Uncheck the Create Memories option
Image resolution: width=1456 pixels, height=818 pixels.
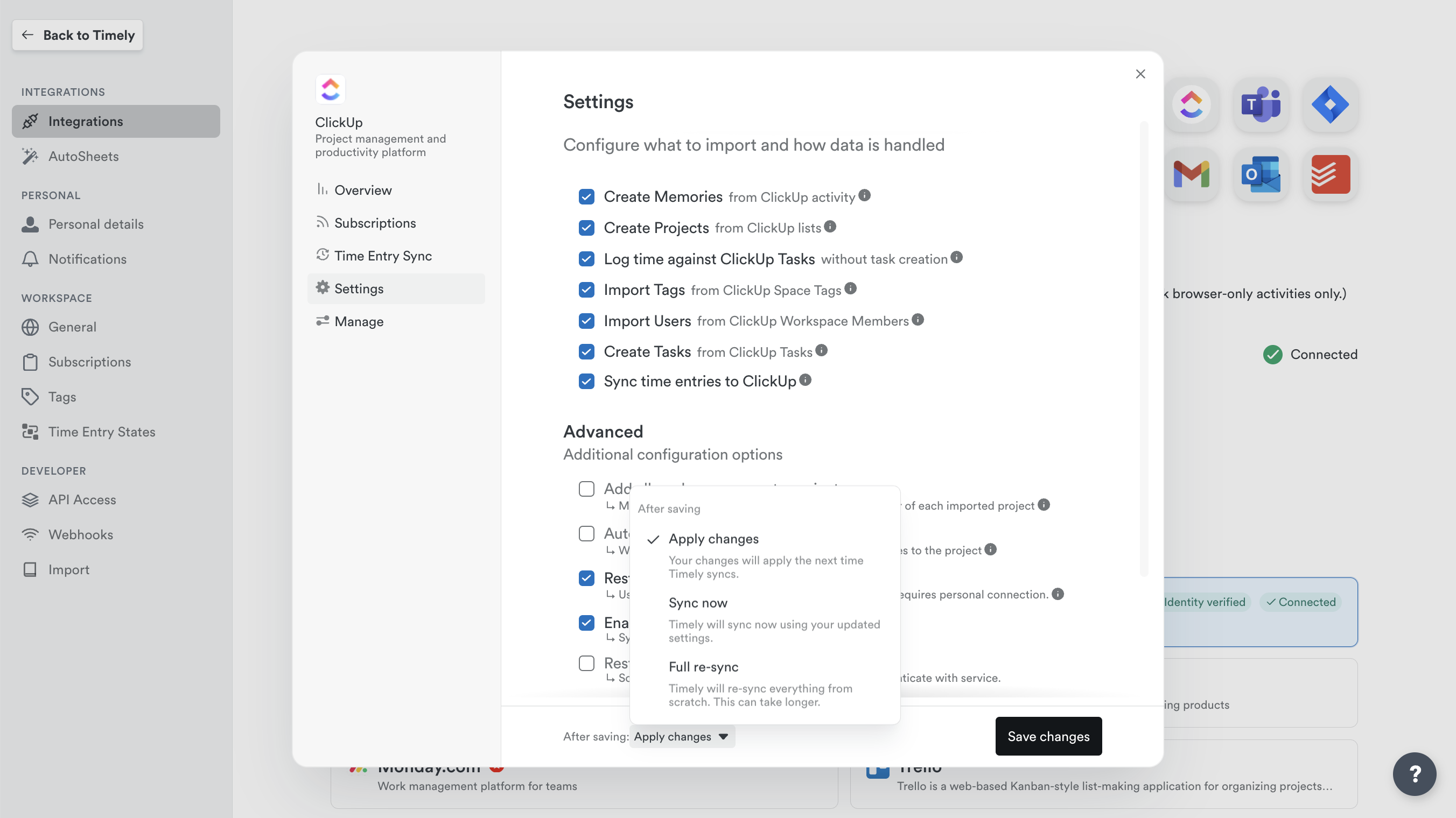coord(586,196)
